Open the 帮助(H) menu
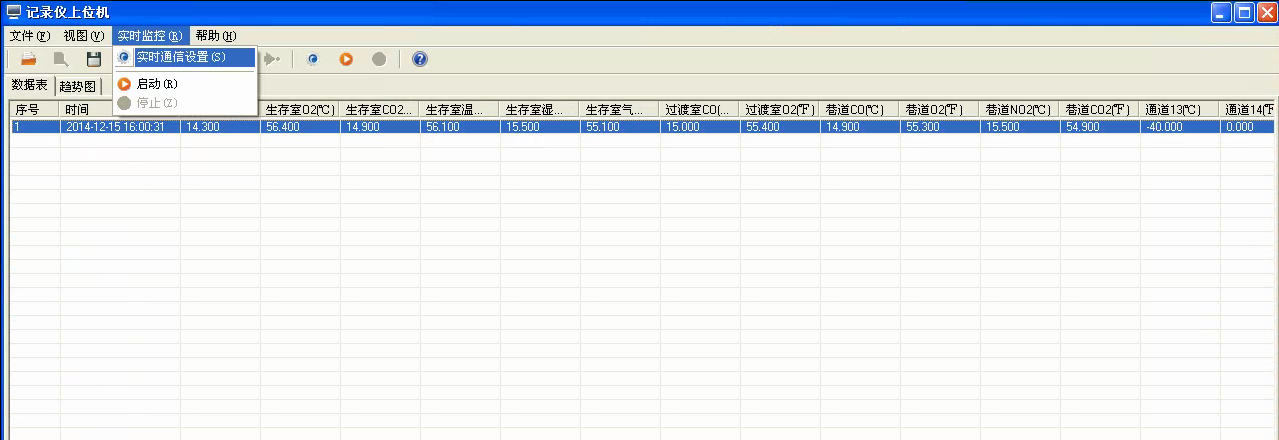 [215, 36]
